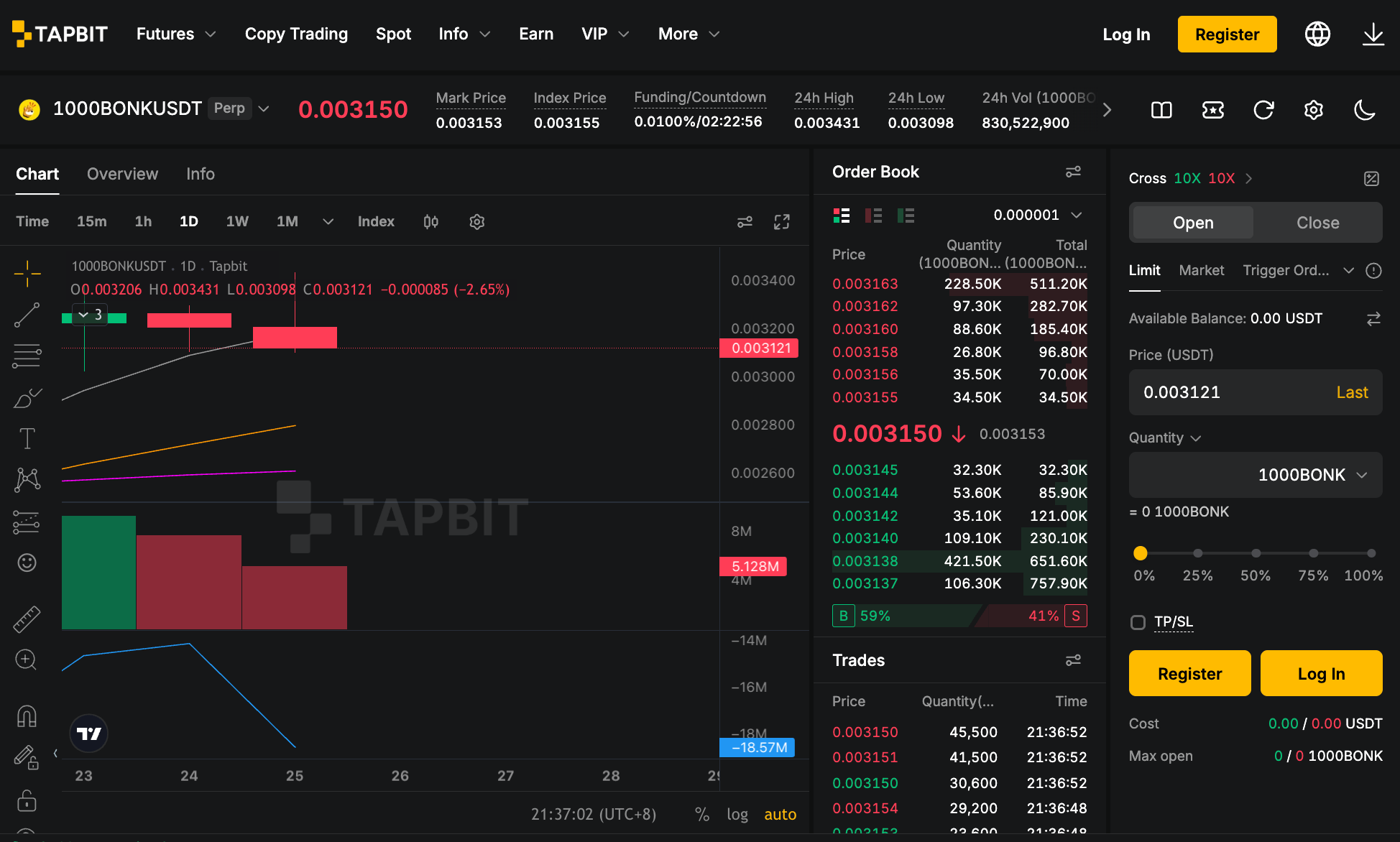Click the header Register button
1400x842 pixels.
(x=1227, y=34)
